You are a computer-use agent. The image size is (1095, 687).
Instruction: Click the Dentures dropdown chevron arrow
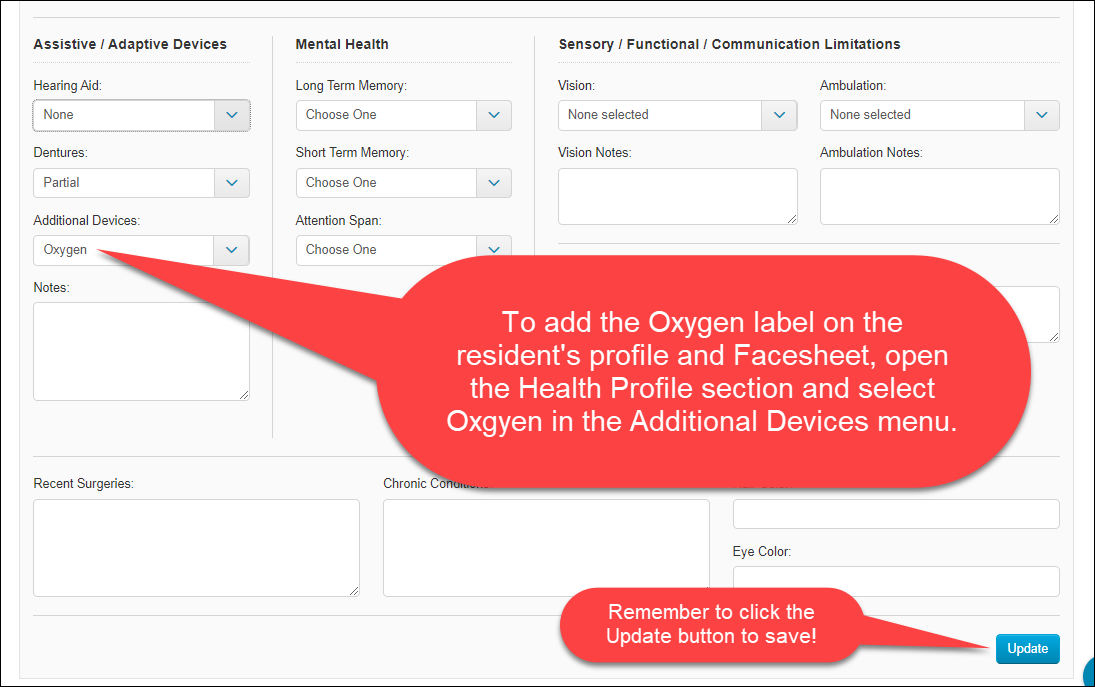coord(232,183)
